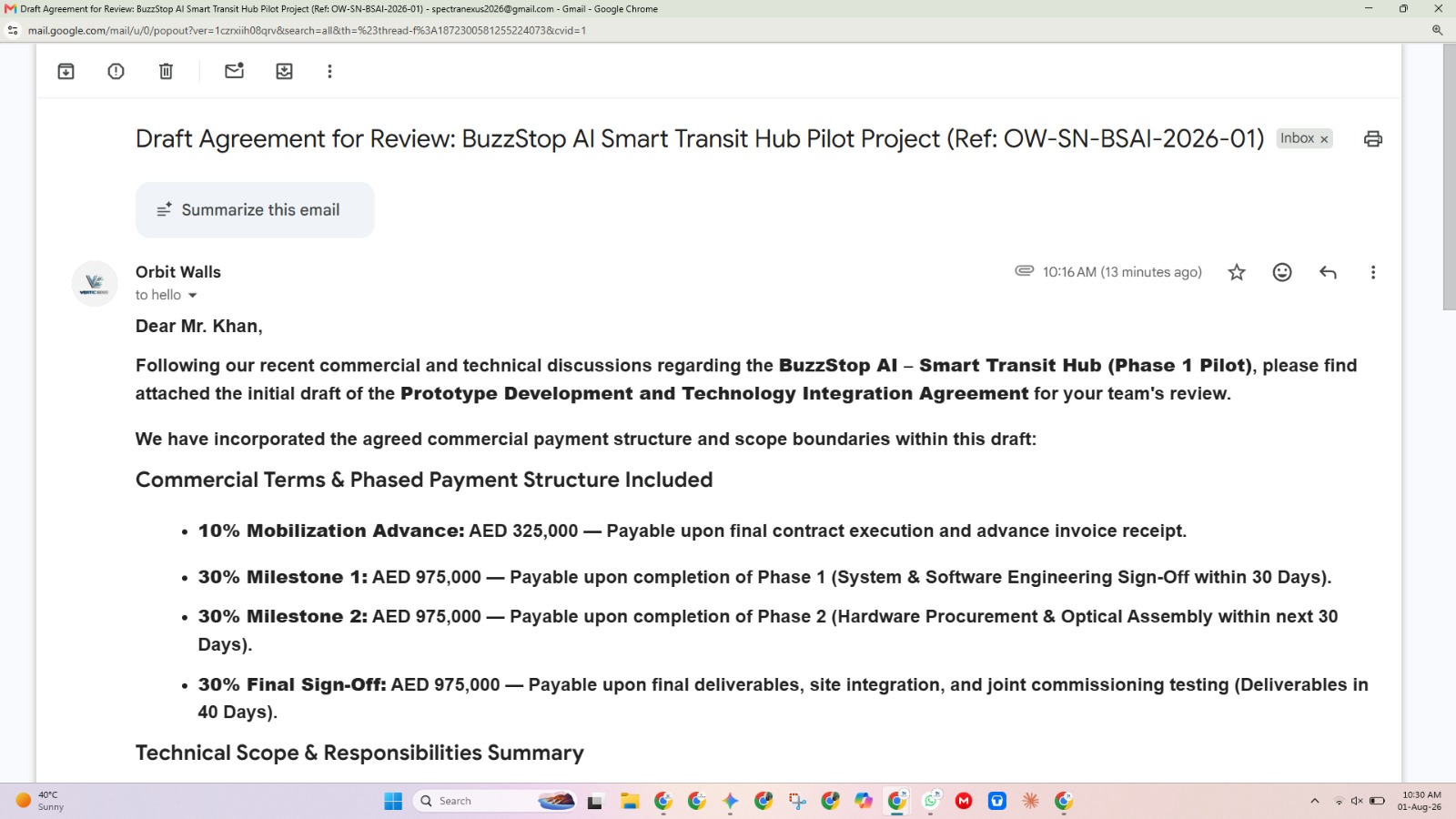Click the battery indicator in the tray
Viewport: 1456px width, 819px height.
click(x=1378, y=801)
